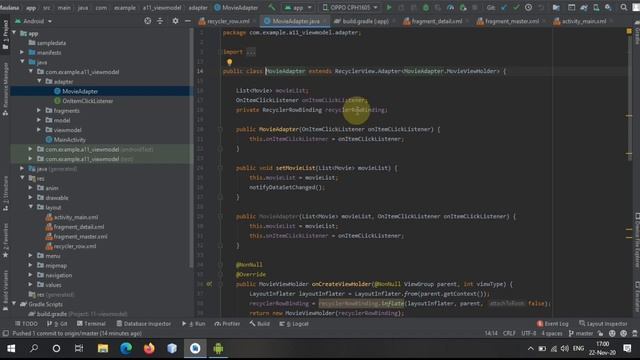
Task: Open Microsoft Edge from the taskbar
Action: [126, 348]
